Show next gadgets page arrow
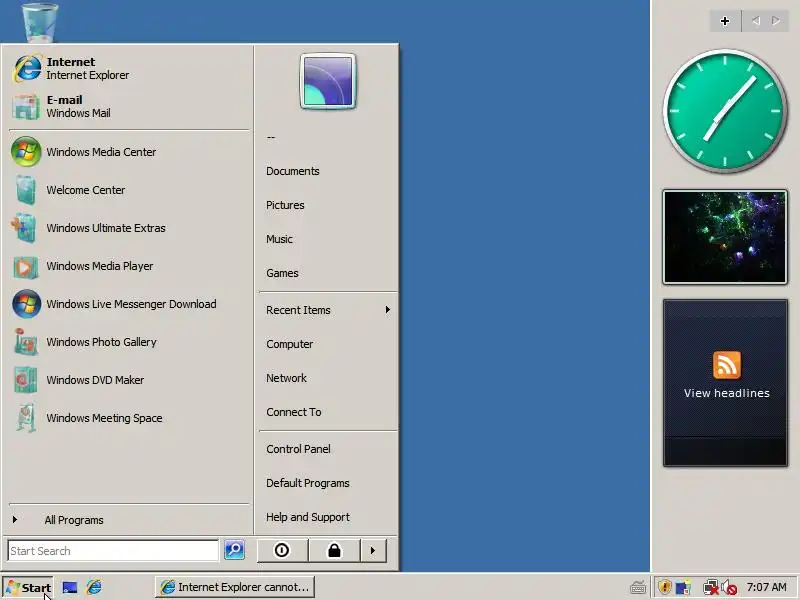Viewport: 800px width, 600px height. [x=776, y=21]
